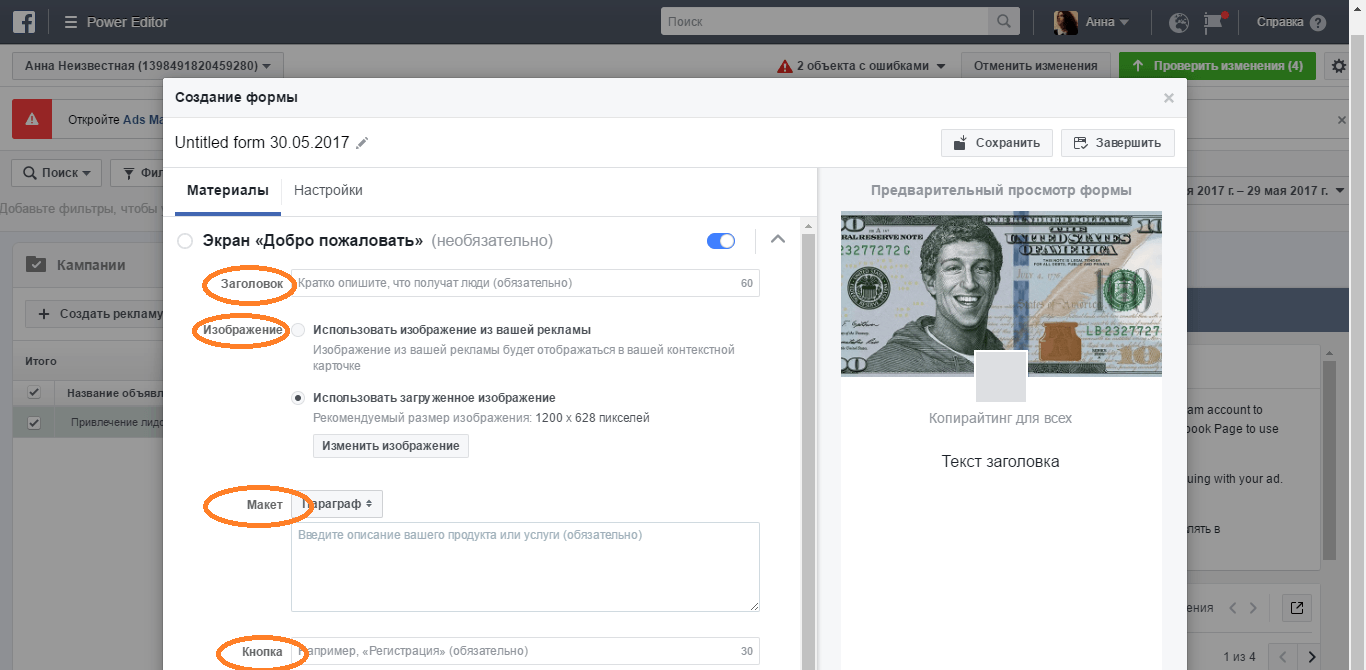The width and height of the screenshot is (1366, 670).
Task: Open the globe notifications icon
Action: tap(1179, 22)
